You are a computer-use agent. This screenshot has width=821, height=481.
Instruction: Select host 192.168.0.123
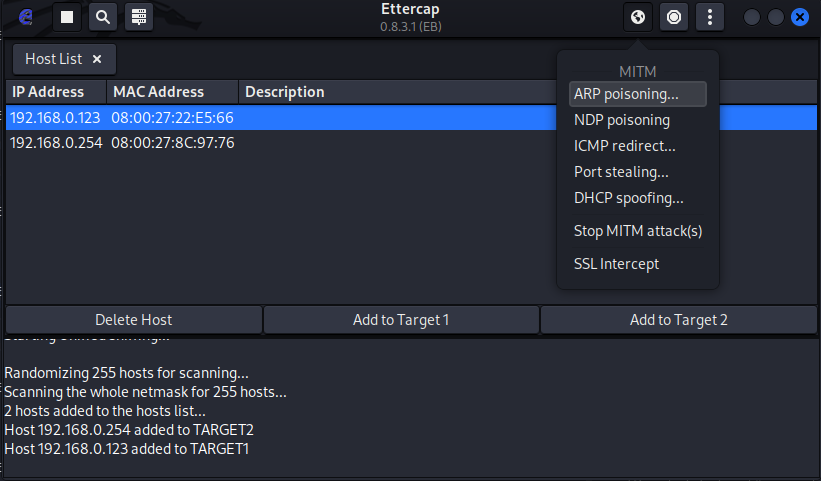[x=55, y=118]
